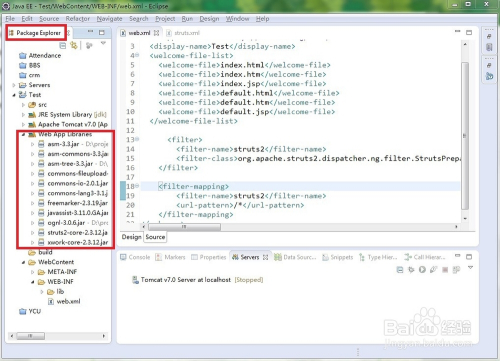Minimize the Package Explorer panel
This screenshot has height=361, width=500.
pyautogui.click(x=90, y=32)
